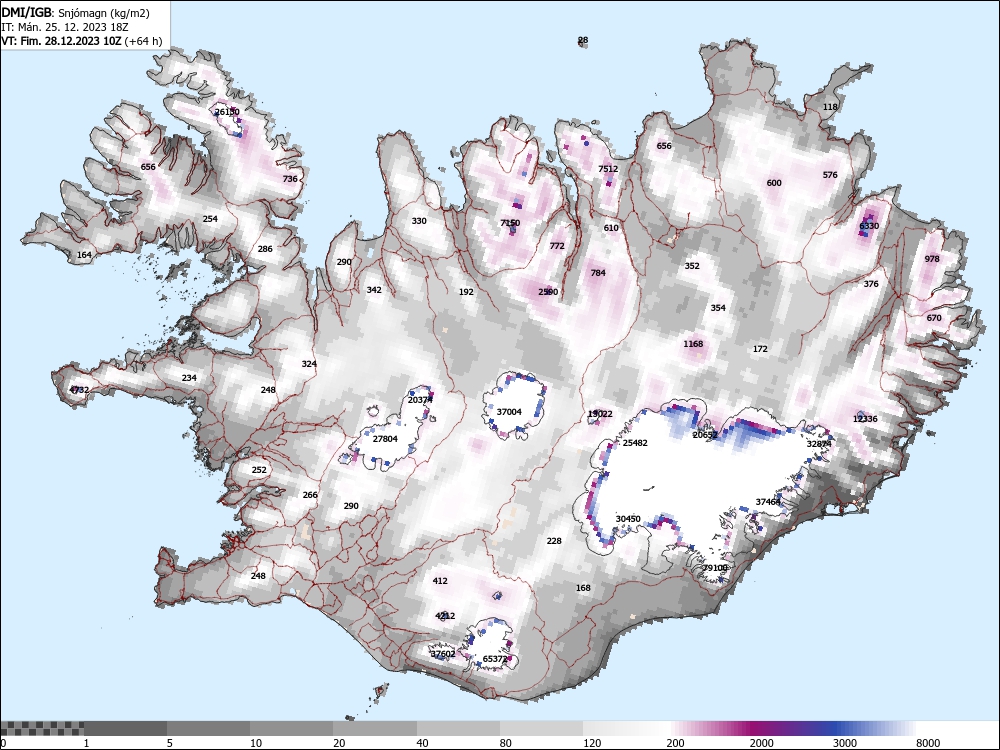The image size is (1000, 750).
Task: Click the legend segment between 1 and 5
Action: pyautogui.click(x=125, y=728)
